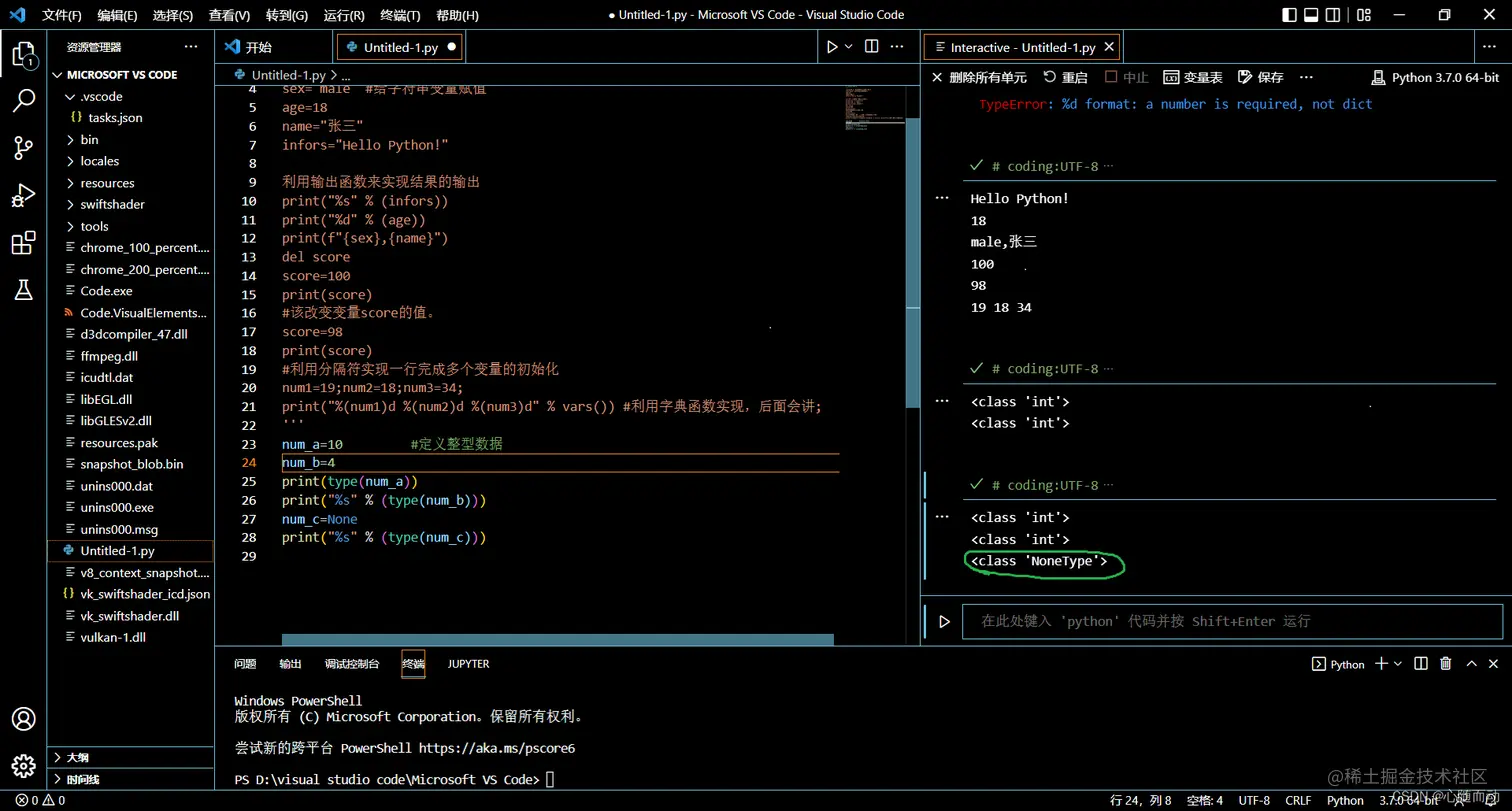1512x811 pixels.
Task: Click the editor horizontal scrollbar
Action: tap(560, 640)
